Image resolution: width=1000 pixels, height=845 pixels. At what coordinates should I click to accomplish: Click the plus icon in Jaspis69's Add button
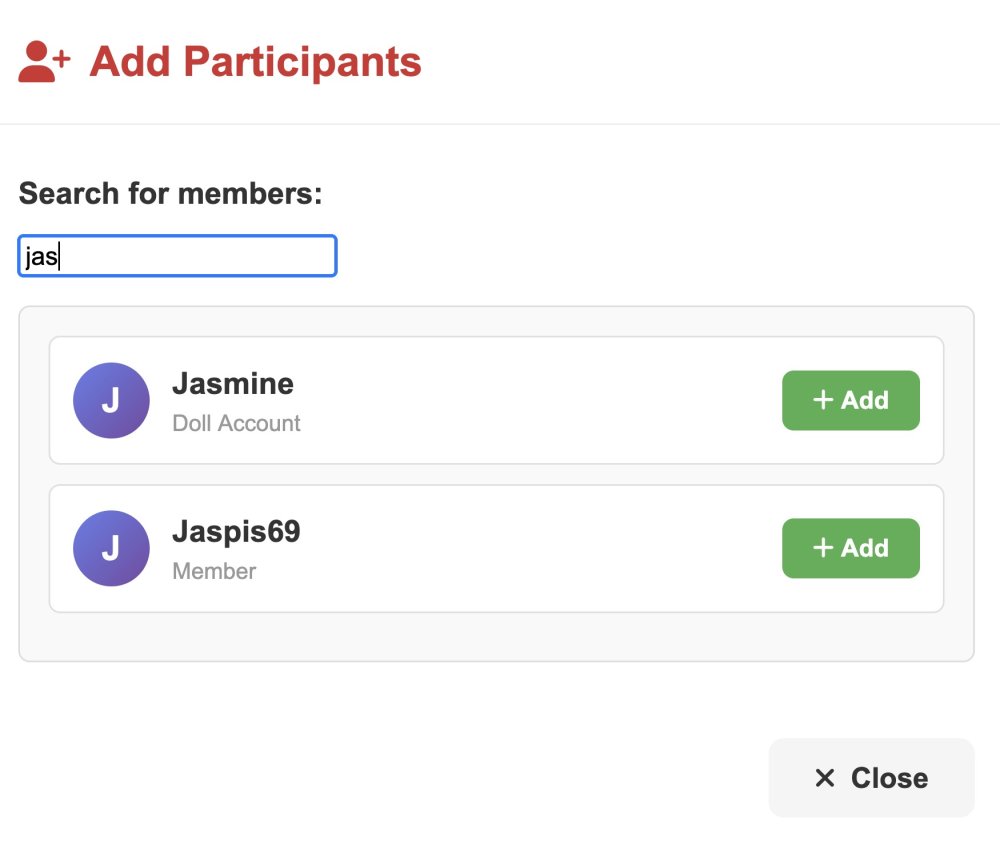tap(823, 548)
